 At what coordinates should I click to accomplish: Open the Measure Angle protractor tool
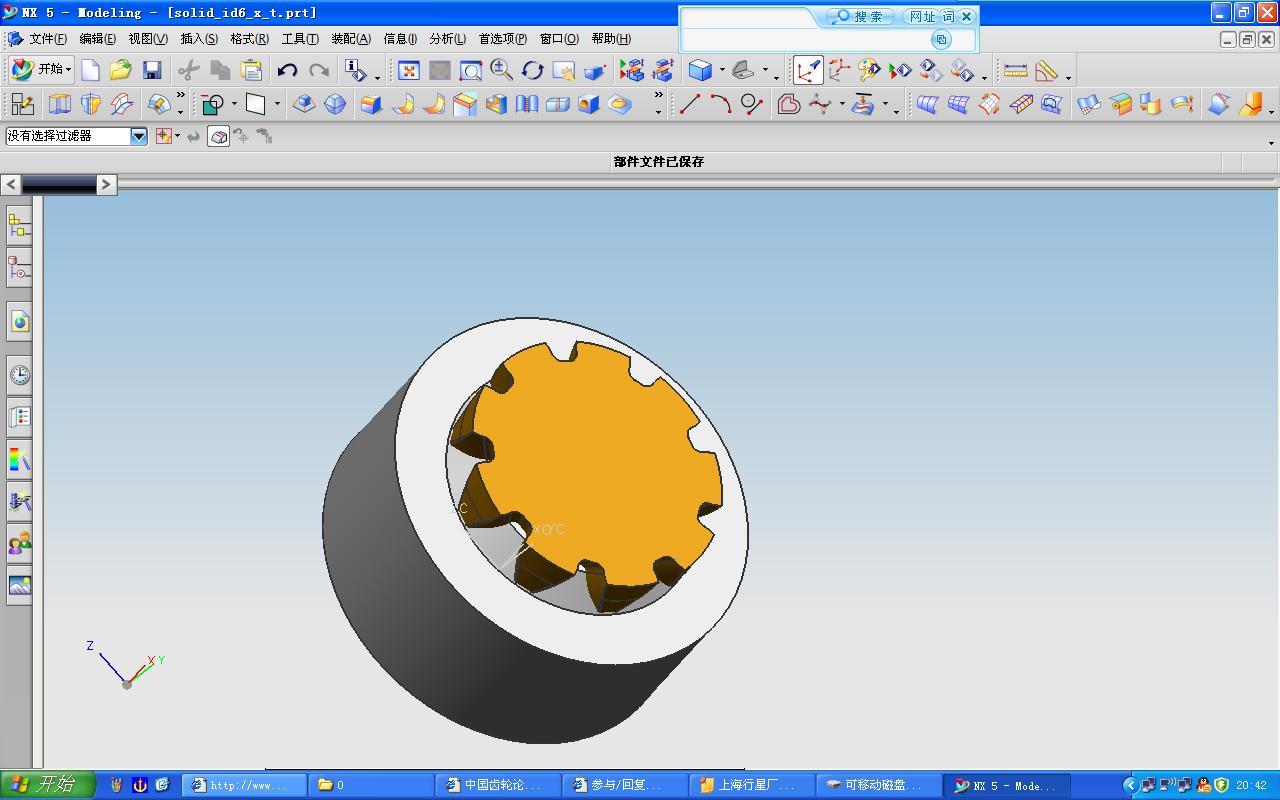click(1046, 70)
